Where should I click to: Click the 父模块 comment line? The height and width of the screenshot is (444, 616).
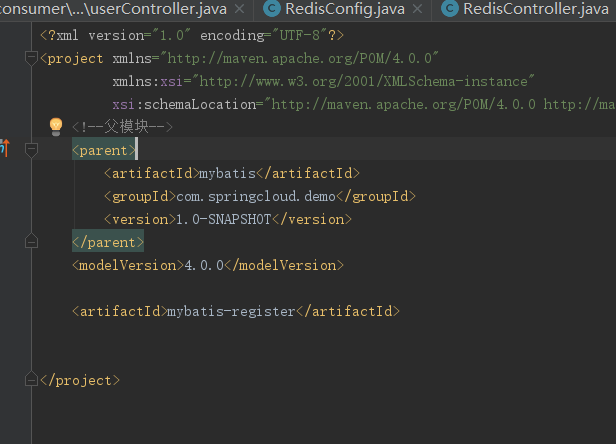point(122,127)
